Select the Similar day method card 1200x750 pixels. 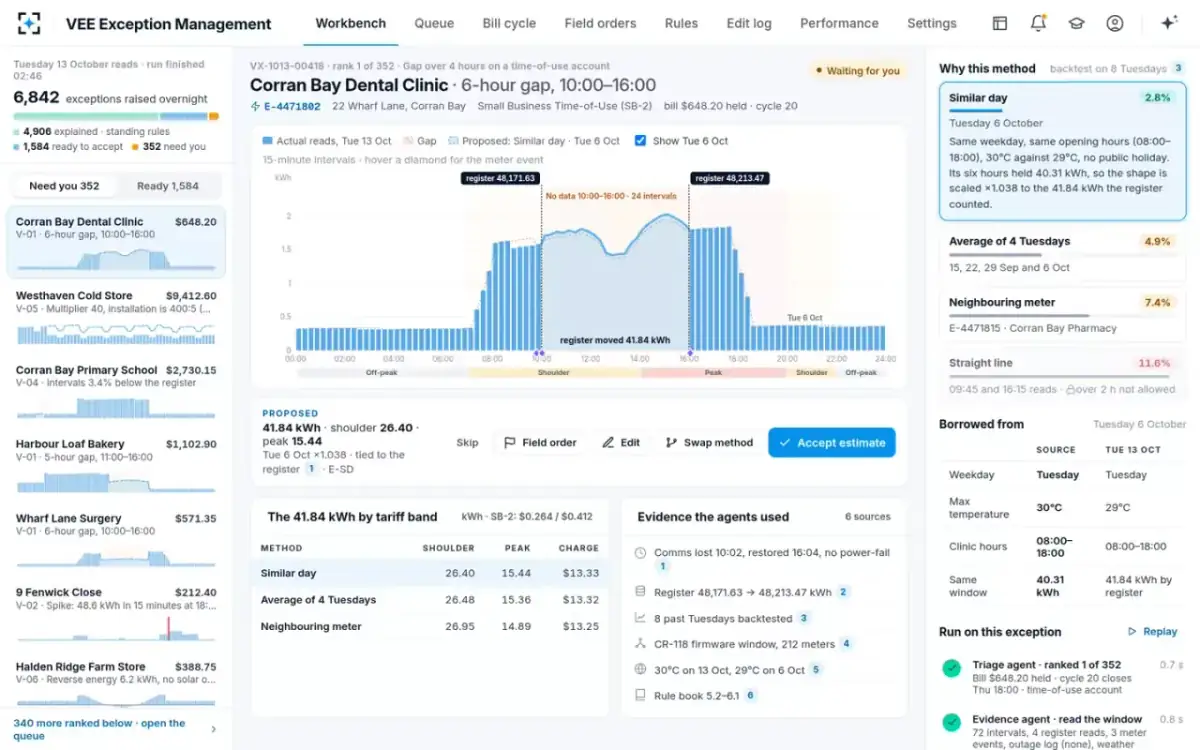tap(1063, 151)
